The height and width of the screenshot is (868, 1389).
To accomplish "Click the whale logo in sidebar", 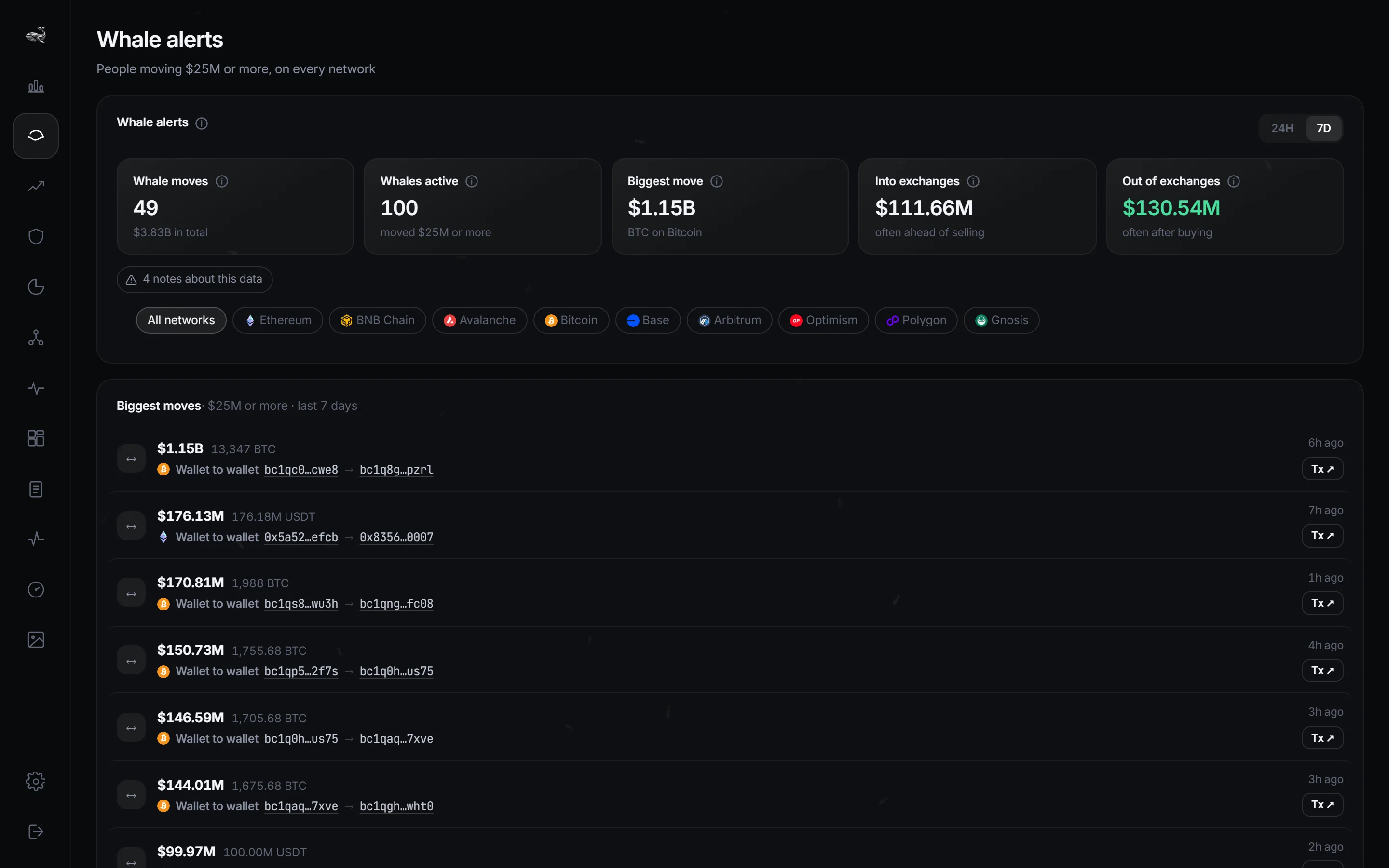I will [36, 35].
